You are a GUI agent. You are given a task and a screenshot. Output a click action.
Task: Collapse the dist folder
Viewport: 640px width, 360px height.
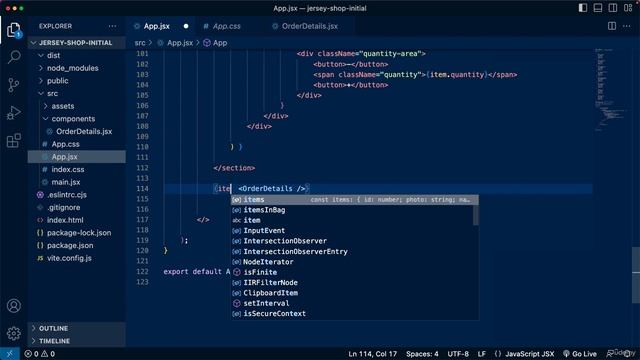(77, 55)
